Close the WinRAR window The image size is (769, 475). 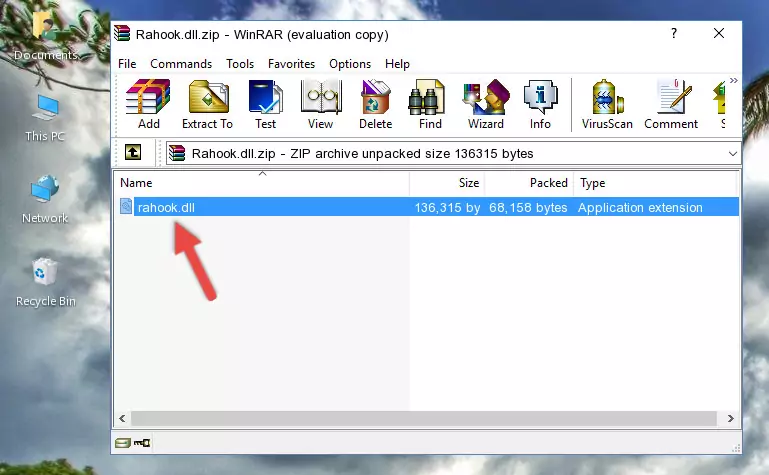[718, 33]
